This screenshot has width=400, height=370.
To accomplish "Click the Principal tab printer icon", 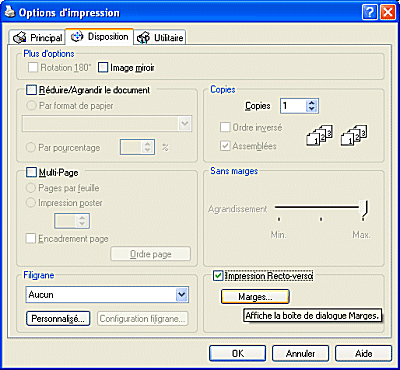I will [x=20, y=38].
